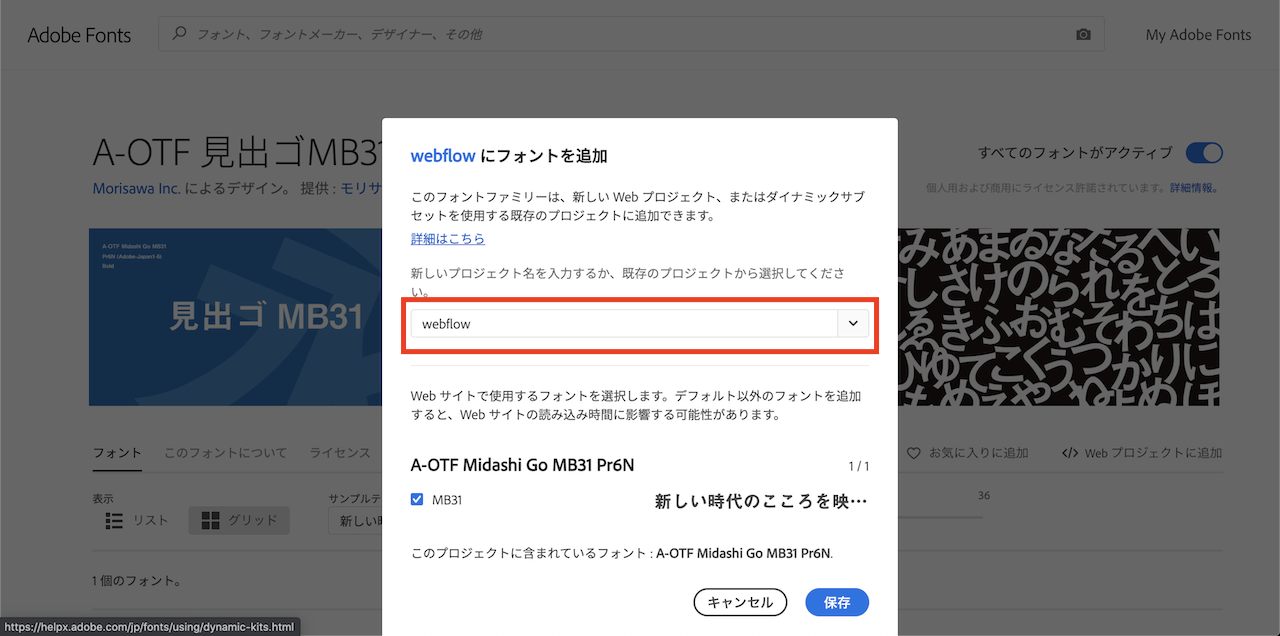Click the font search input field

click(631, 34)
